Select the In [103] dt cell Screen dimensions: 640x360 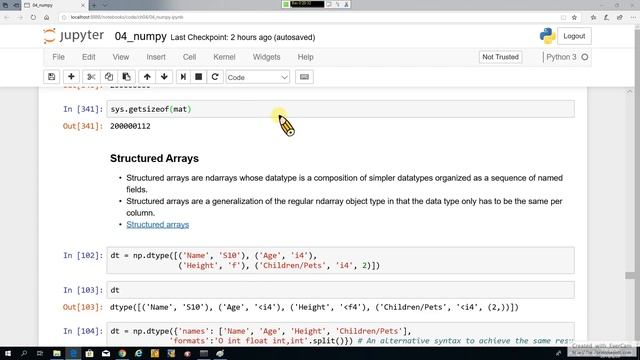point(340,290)
